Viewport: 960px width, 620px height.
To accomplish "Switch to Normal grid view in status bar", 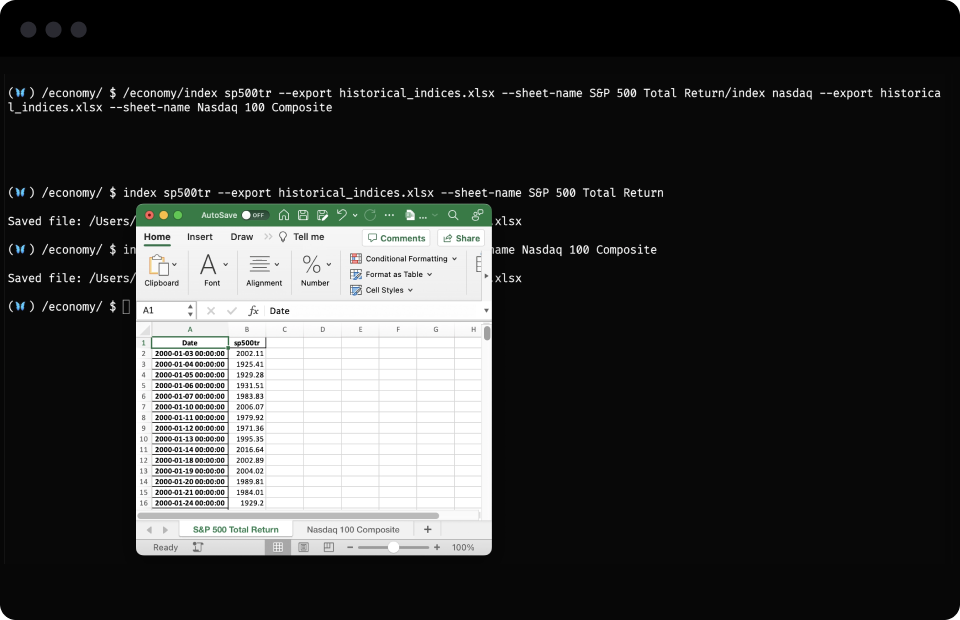I will coord(278,548).
